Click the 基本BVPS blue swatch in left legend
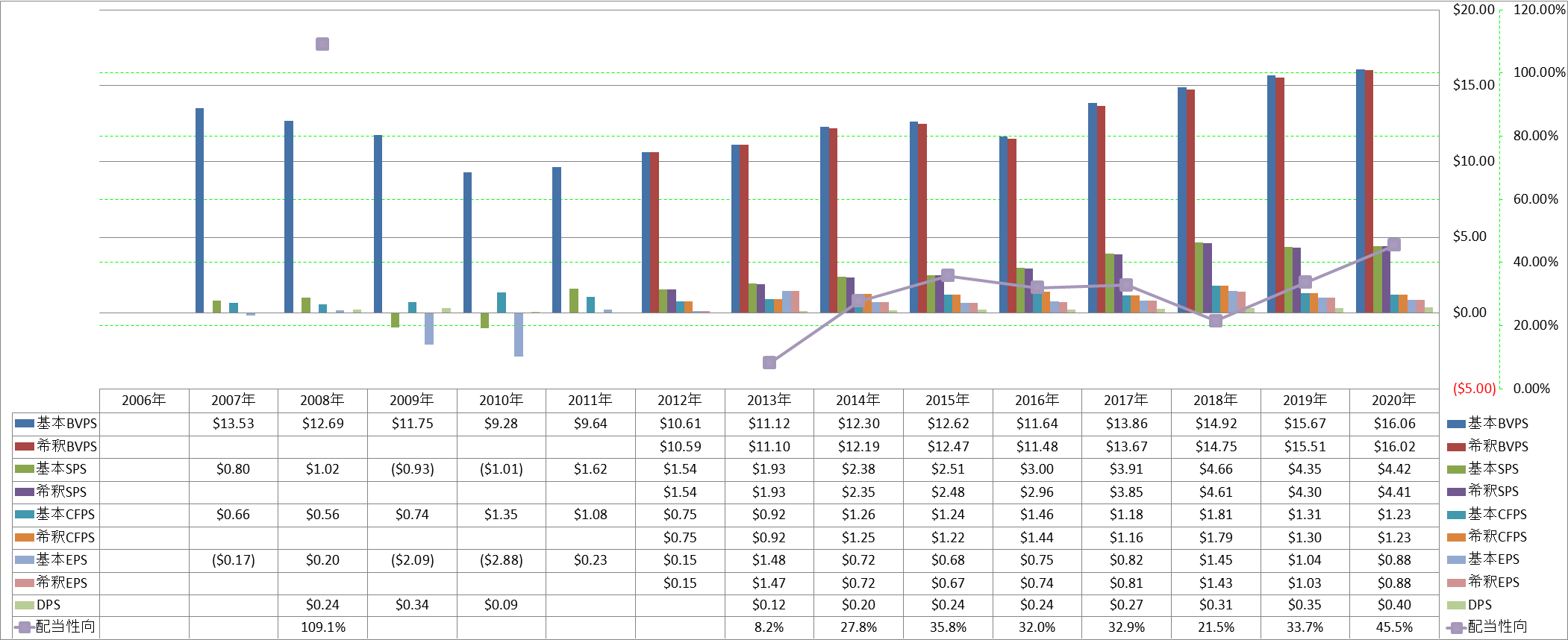1568x640 pixels. pos(25,424)
